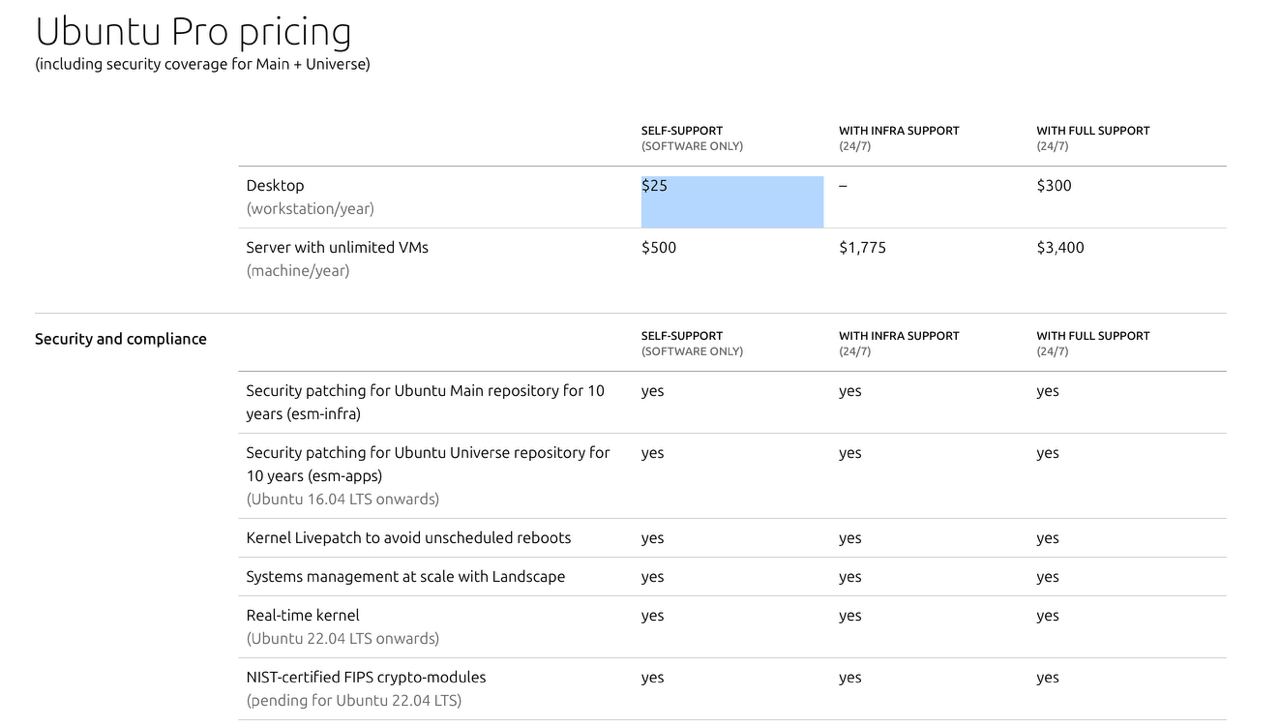Select "Systems management at scale with Landscape" row
The height and width of the screenshot is (728, 1280).
(405, 577)
